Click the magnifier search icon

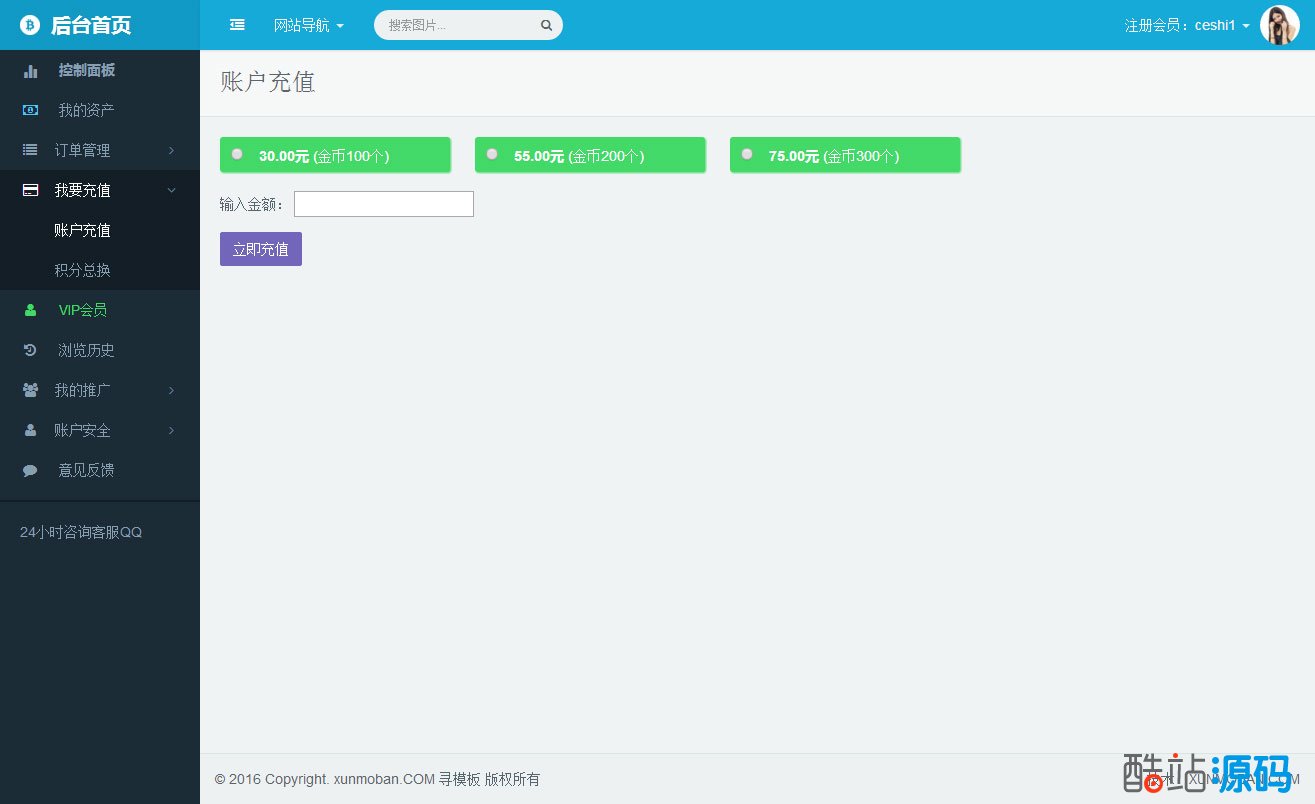click(546, 25)
